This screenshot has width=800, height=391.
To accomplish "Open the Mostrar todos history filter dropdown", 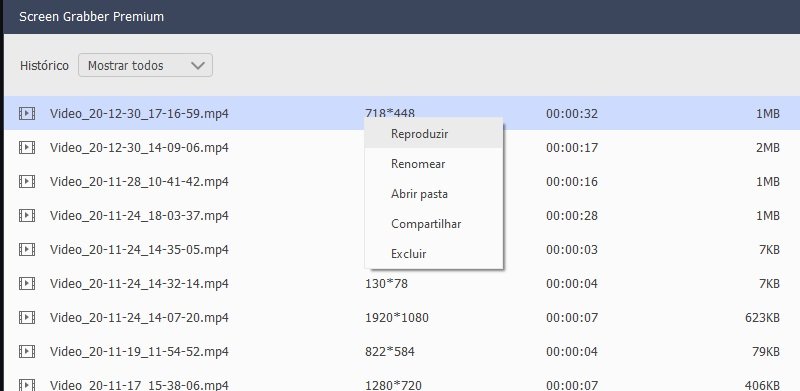I will click(145, 65).
